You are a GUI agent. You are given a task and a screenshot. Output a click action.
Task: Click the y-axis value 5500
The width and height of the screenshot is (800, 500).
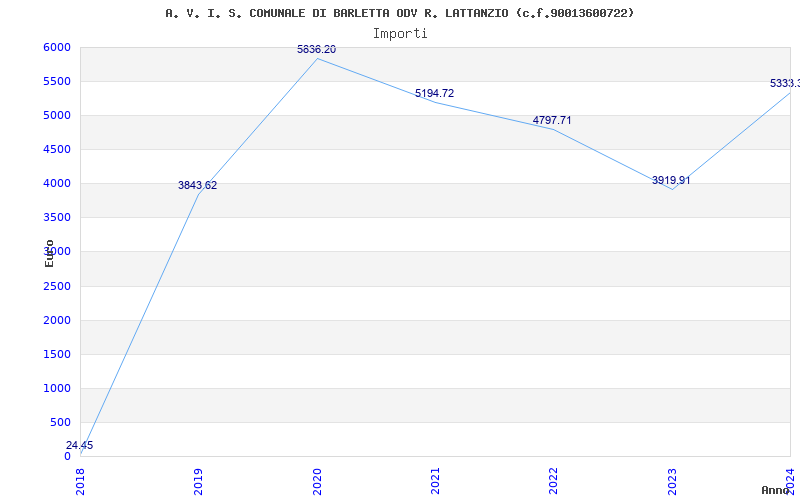pyautogui.click(x=57, y=82)
